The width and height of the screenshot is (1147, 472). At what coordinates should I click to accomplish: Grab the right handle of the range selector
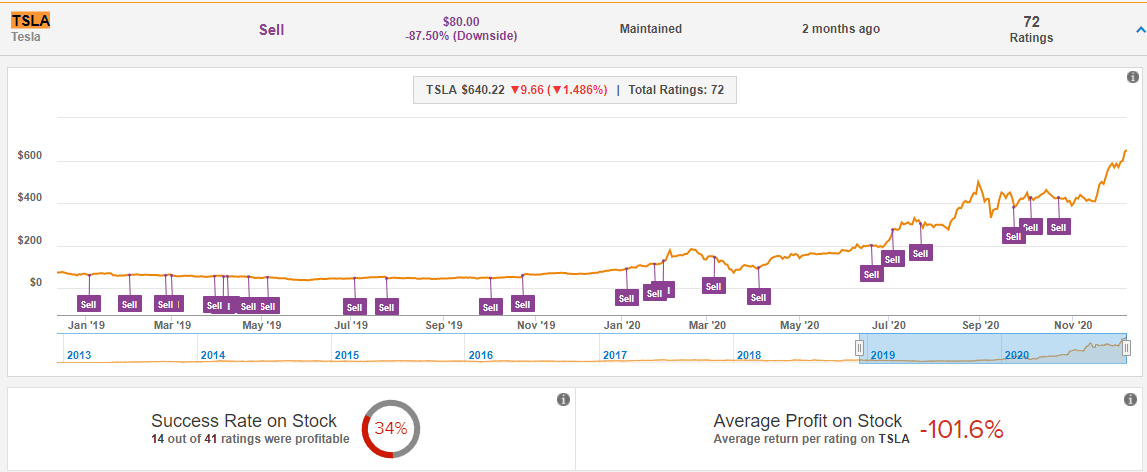pos(1127,348)
